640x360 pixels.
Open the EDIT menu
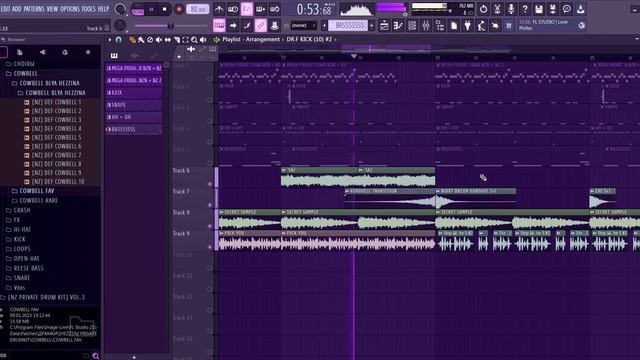coord(5,9)
